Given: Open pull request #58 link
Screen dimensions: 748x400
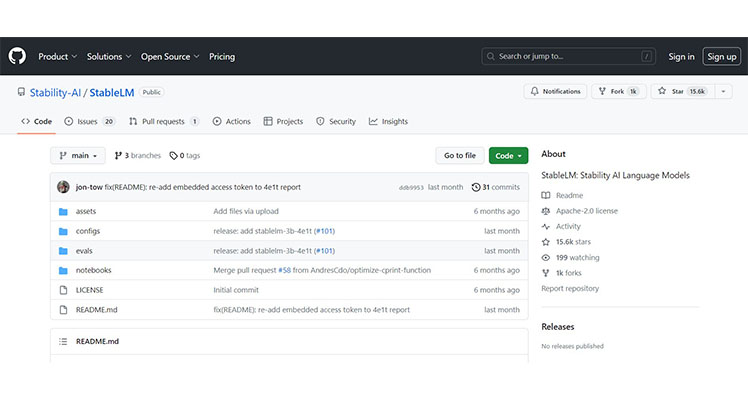Looking at the screenshot, I should (285, 270).
